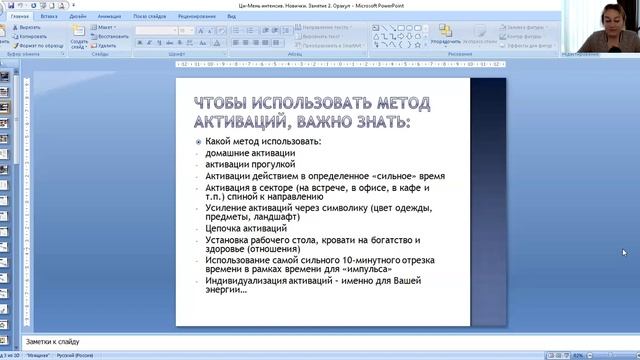Select the Star shape in shapes gallery
This screenshot has height=360, width=640.
pyautogui.click(x=418, y=45)
